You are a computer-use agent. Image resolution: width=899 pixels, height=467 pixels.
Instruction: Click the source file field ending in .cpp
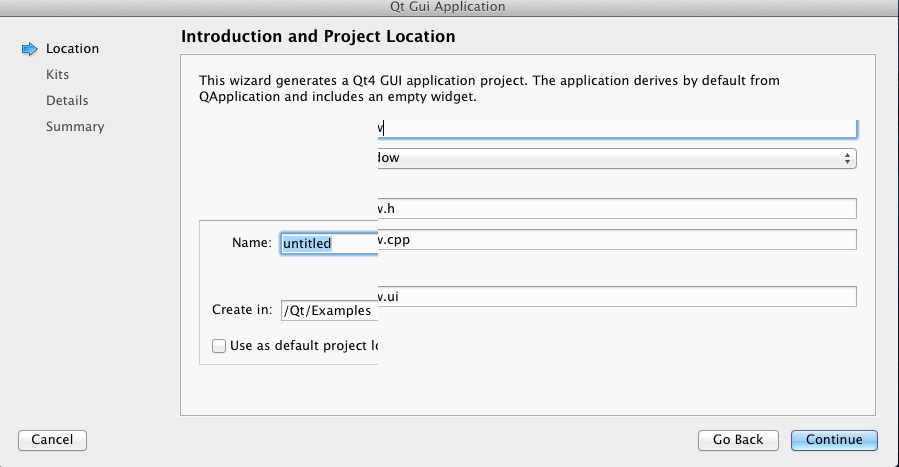point(615,240)
